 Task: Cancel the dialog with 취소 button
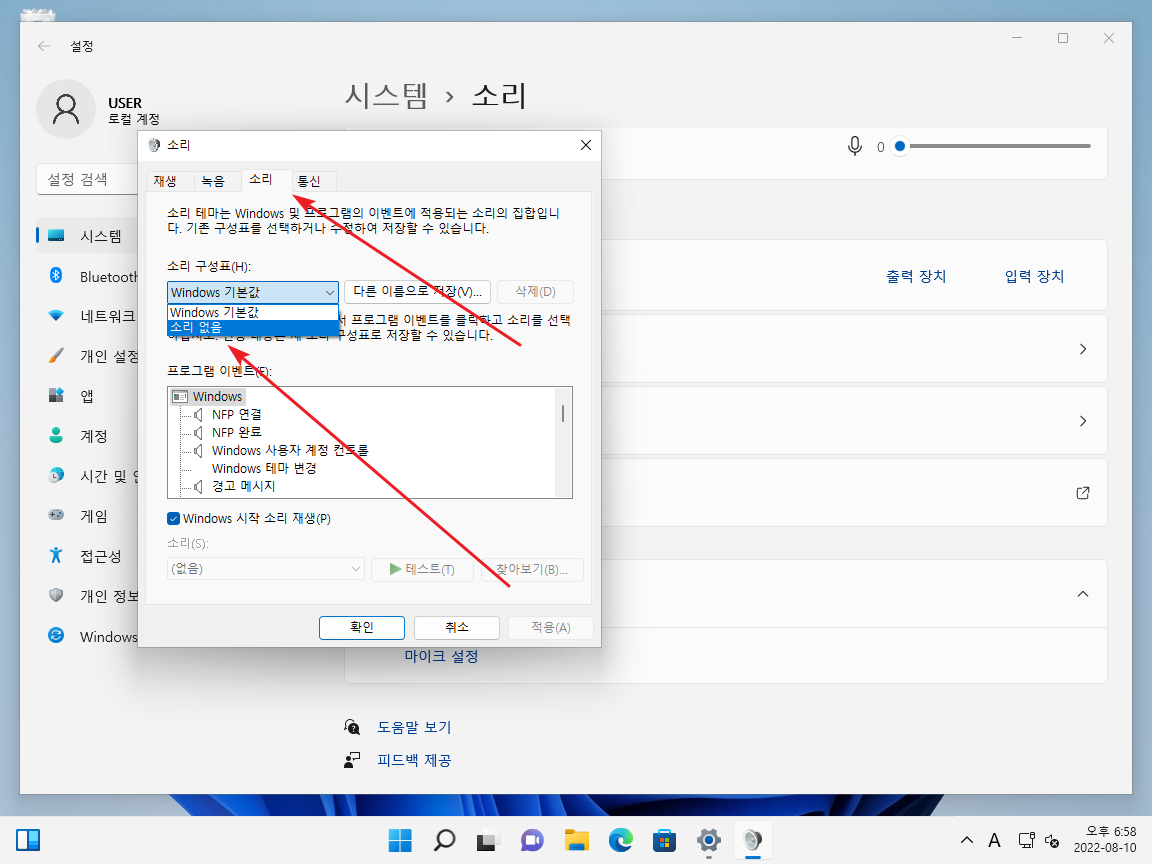(x=457, y=627)
